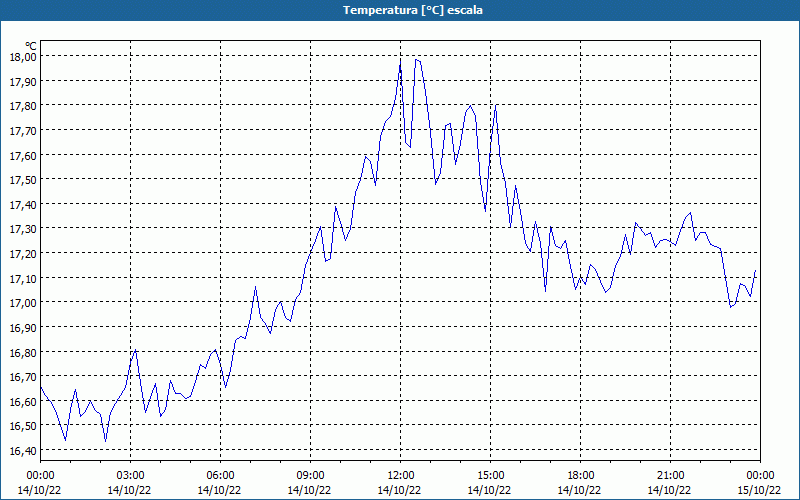Click the 14/10/22 date under 12:00

click(399, 490)
